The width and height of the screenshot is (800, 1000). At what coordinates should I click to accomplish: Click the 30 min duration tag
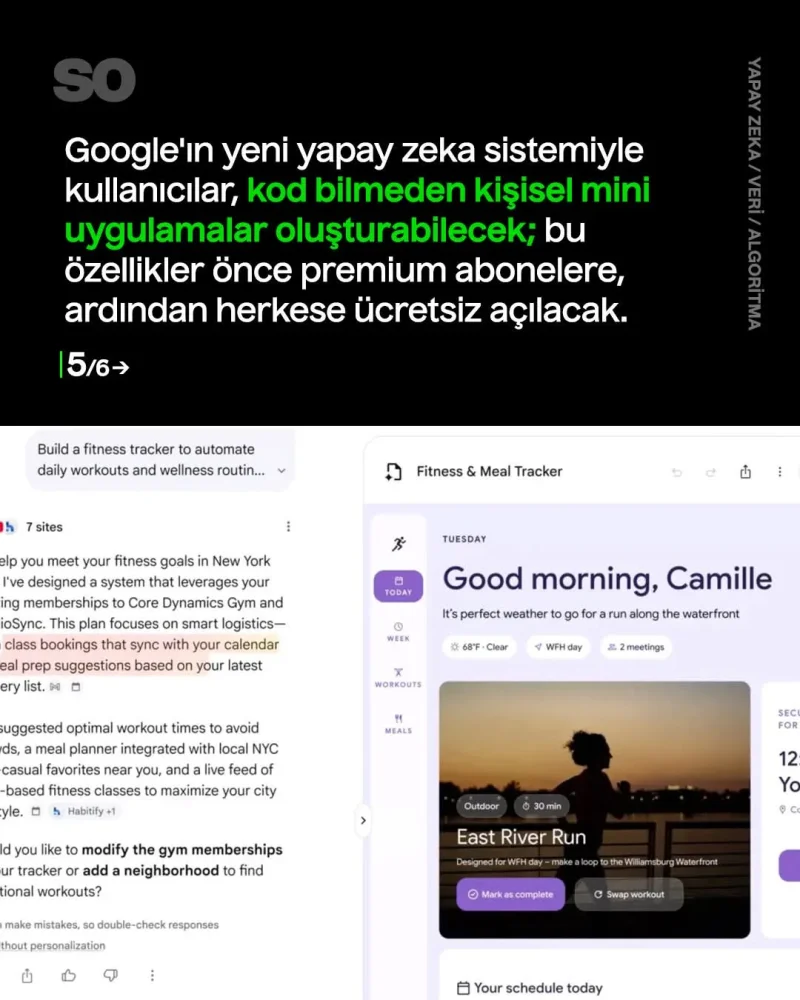tap(542, 806)
